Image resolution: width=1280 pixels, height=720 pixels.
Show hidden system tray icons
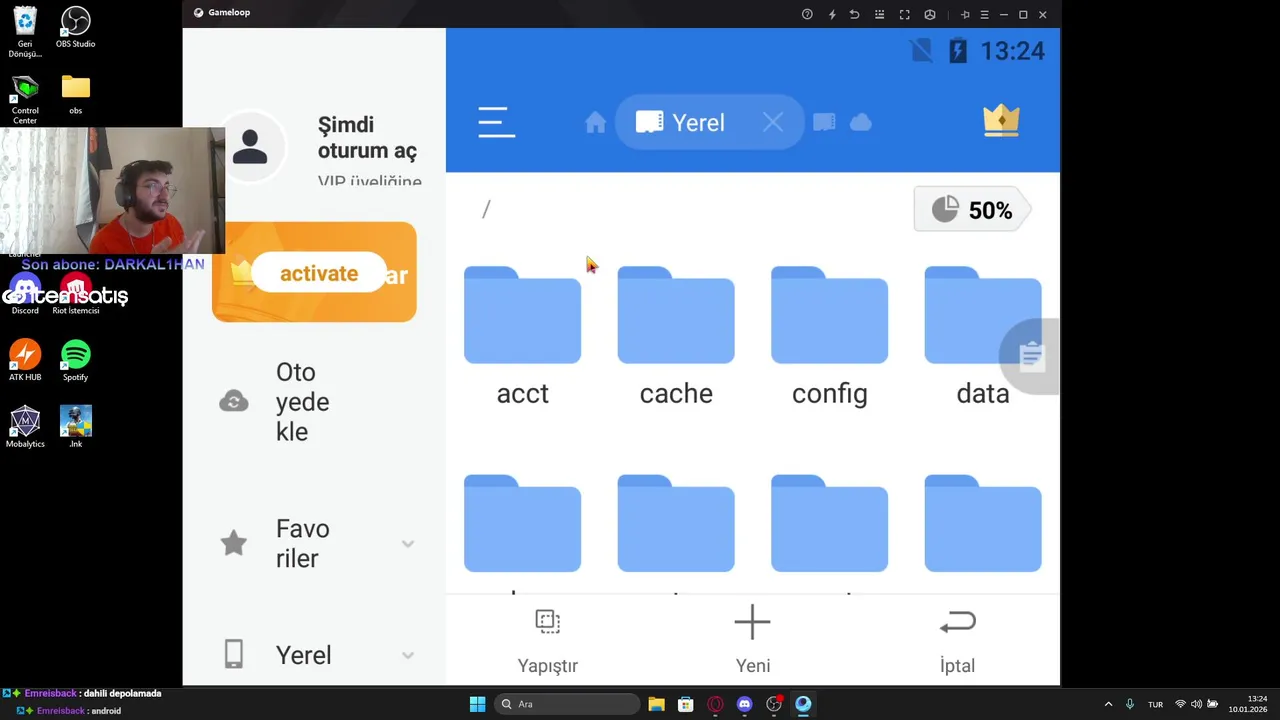point(1108,704)
